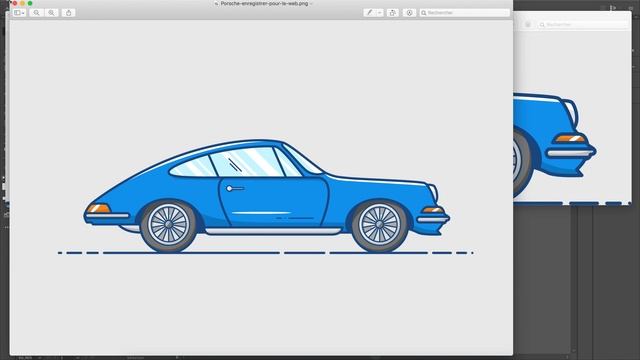Open the highlight pen dropdown arrow
640x360 pixels.
click(380, 13)
